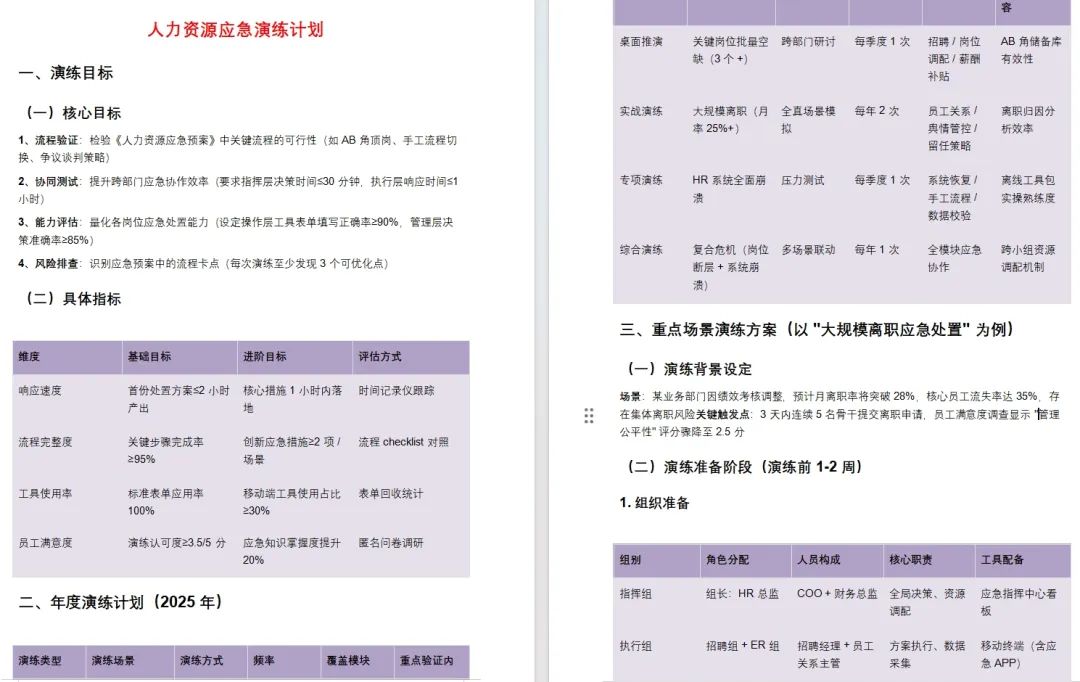Image resolution: width=1080 pixels, height=682 pixels.
Task: Click table header 角色分配
Action: (727, 560)
